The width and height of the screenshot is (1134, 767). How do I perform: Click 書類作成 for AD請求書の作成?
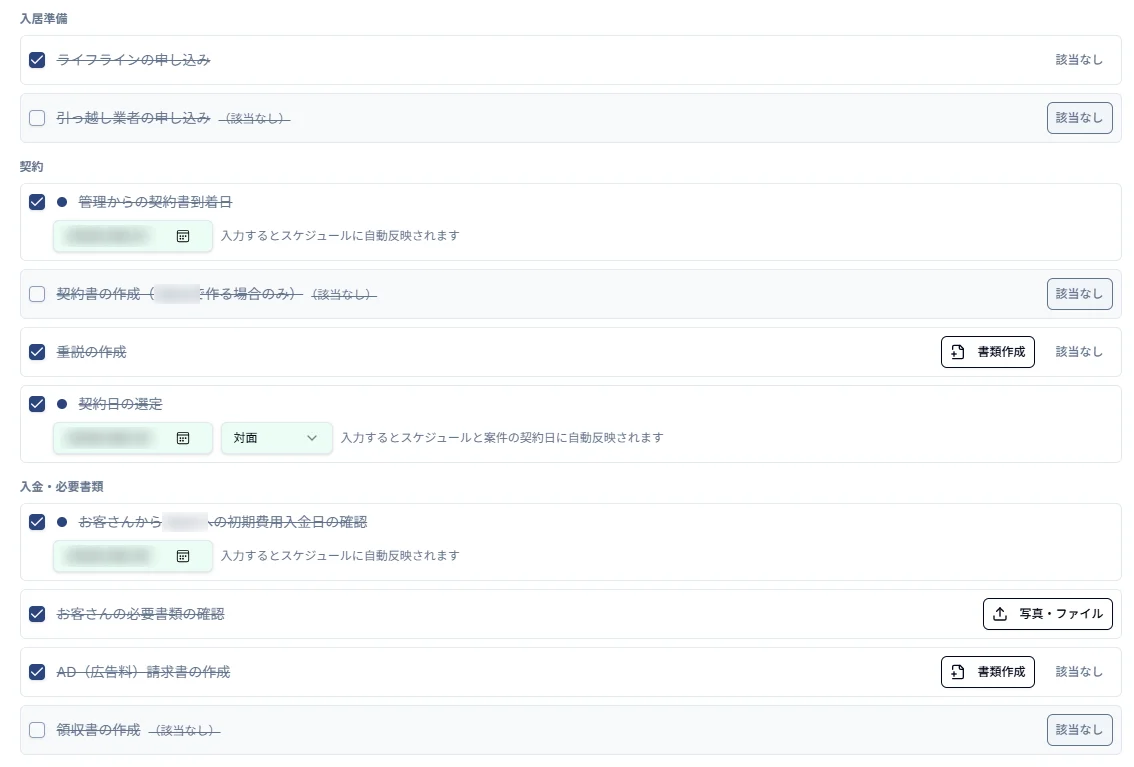pos(988,672)
